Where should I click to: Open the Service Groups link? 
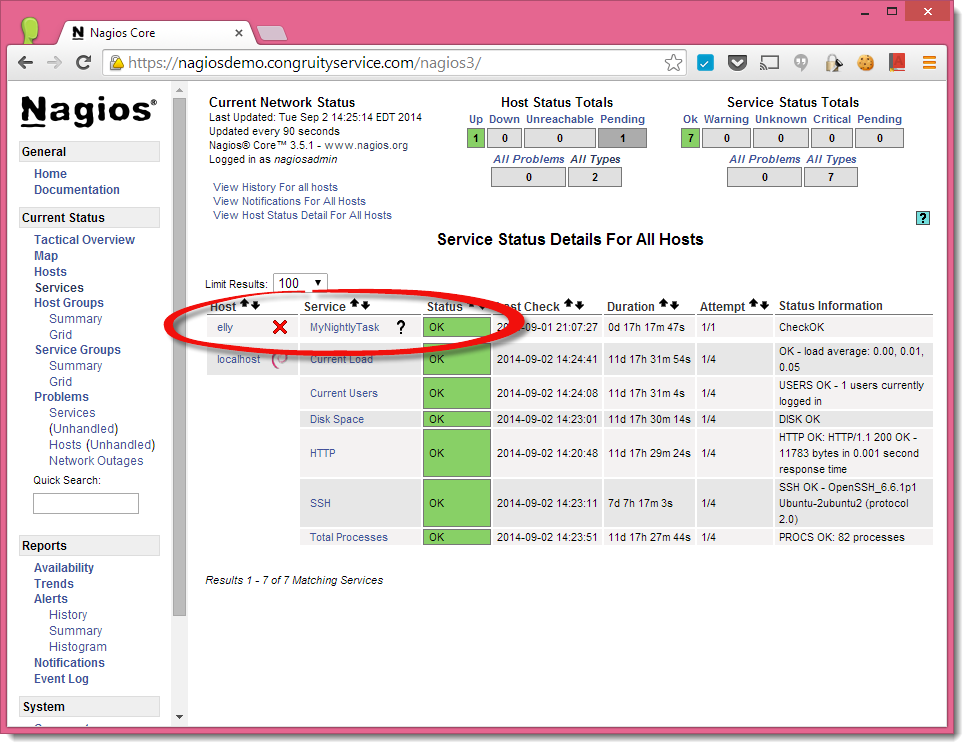pos(77,350)
